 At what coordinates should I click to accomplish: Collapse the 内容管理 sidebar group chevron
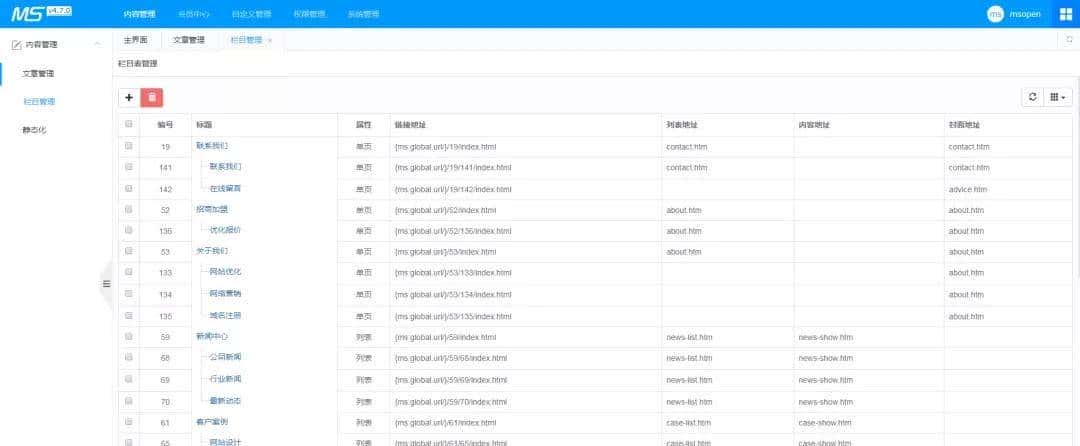point(97,44)
